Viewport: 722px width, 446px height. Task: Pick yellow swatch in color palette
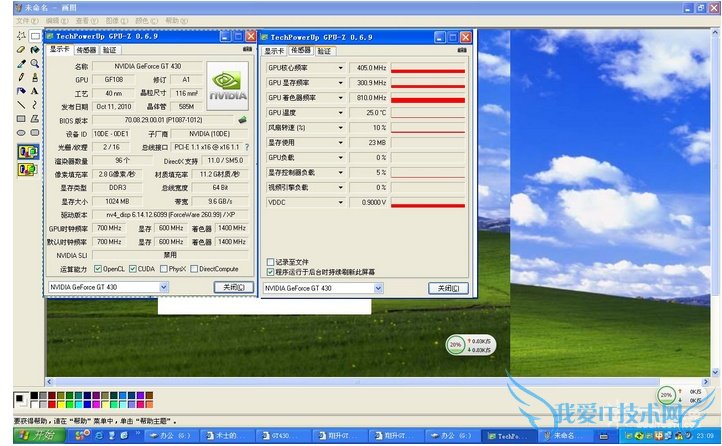(60, 405)
